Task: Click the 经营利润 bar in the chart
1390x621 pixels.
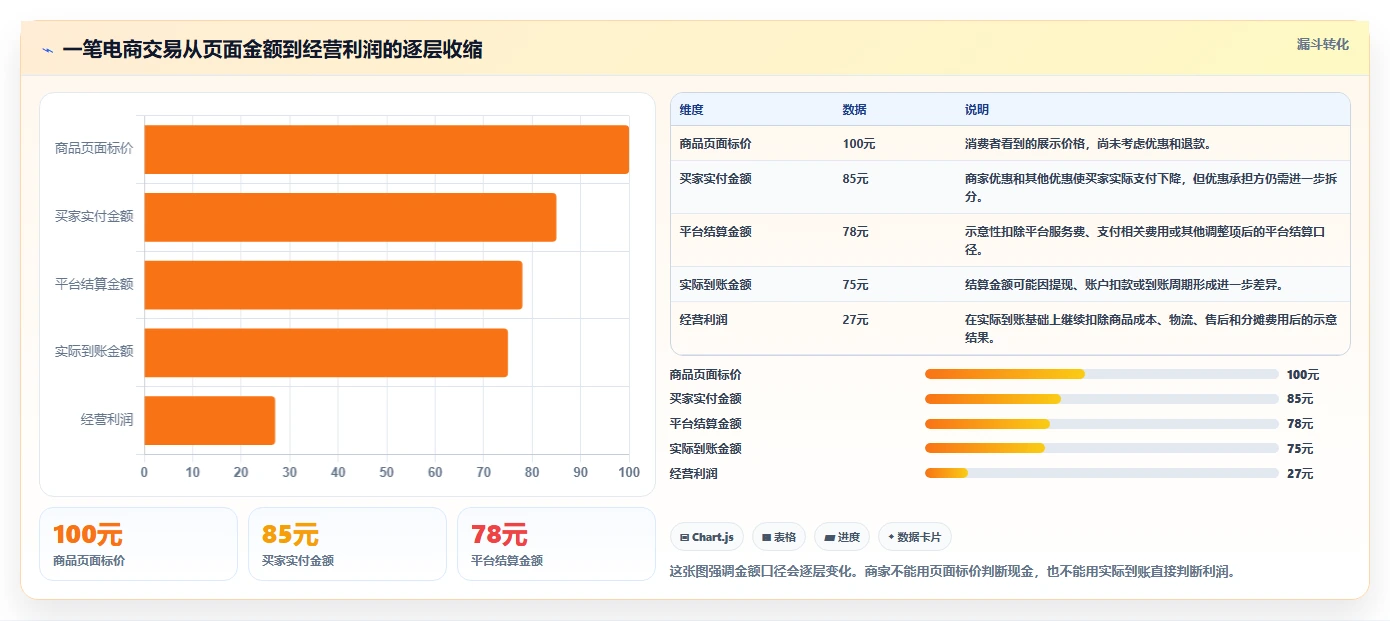Action: point(210,420)
